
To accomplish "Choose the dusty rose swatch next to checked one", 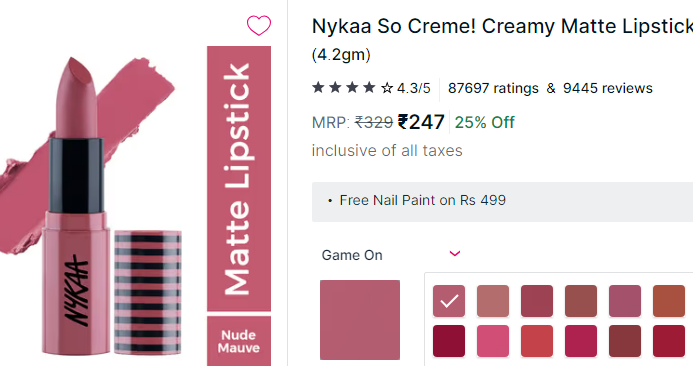I will pos(493,301).
